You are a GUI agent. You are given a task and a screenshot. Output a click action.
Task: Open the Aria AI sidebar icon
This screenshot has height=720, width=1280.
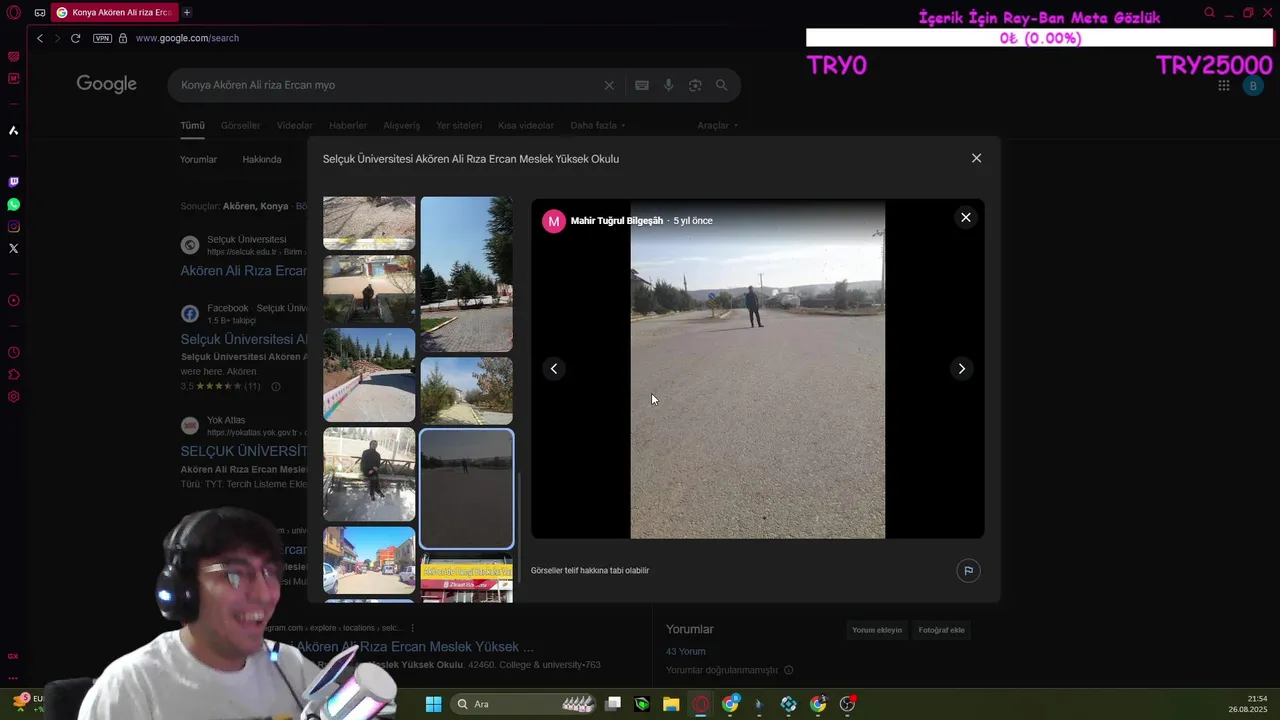(x=13, y=130)
